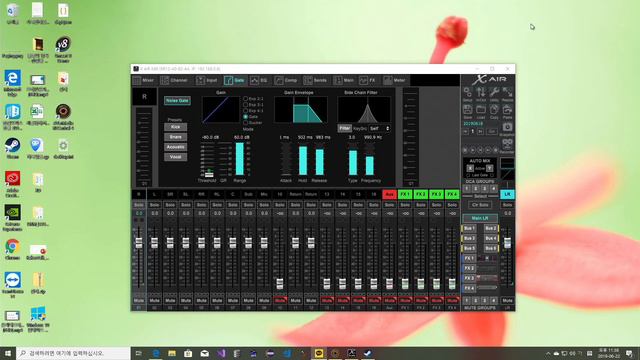The width and height of the screenshot is (640, 360).
Task: Take a Snapshot with the camera icon
Action: (x=507, y=129)
